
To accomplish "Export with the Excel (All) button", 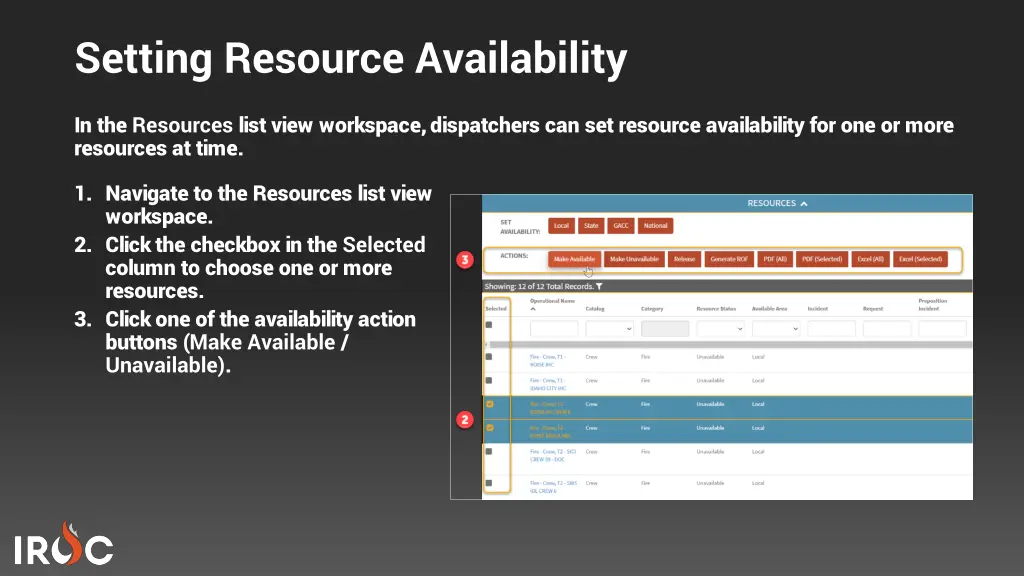I will point(871,259).
